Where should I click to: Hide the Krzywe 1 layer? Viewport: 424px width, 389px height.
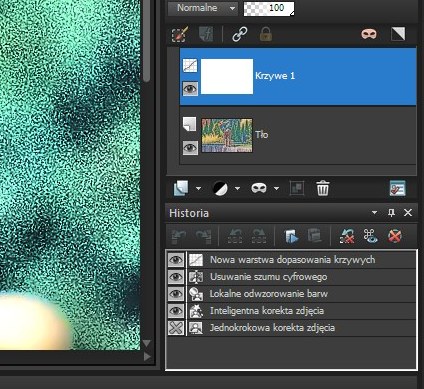(190, 89)
